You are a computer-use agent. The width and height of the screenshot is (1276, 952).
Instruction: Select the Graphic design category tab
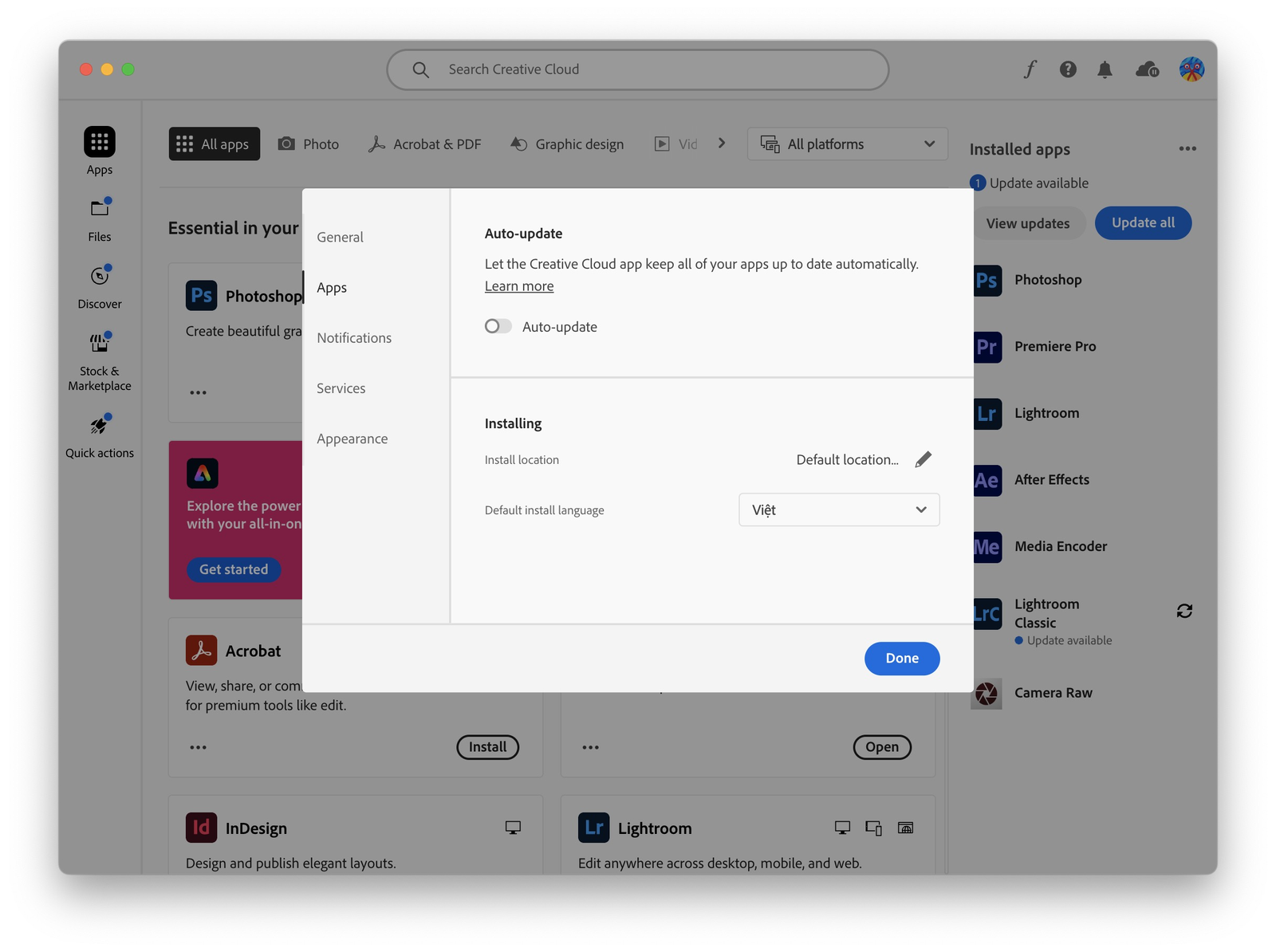(x=567, y=144)
